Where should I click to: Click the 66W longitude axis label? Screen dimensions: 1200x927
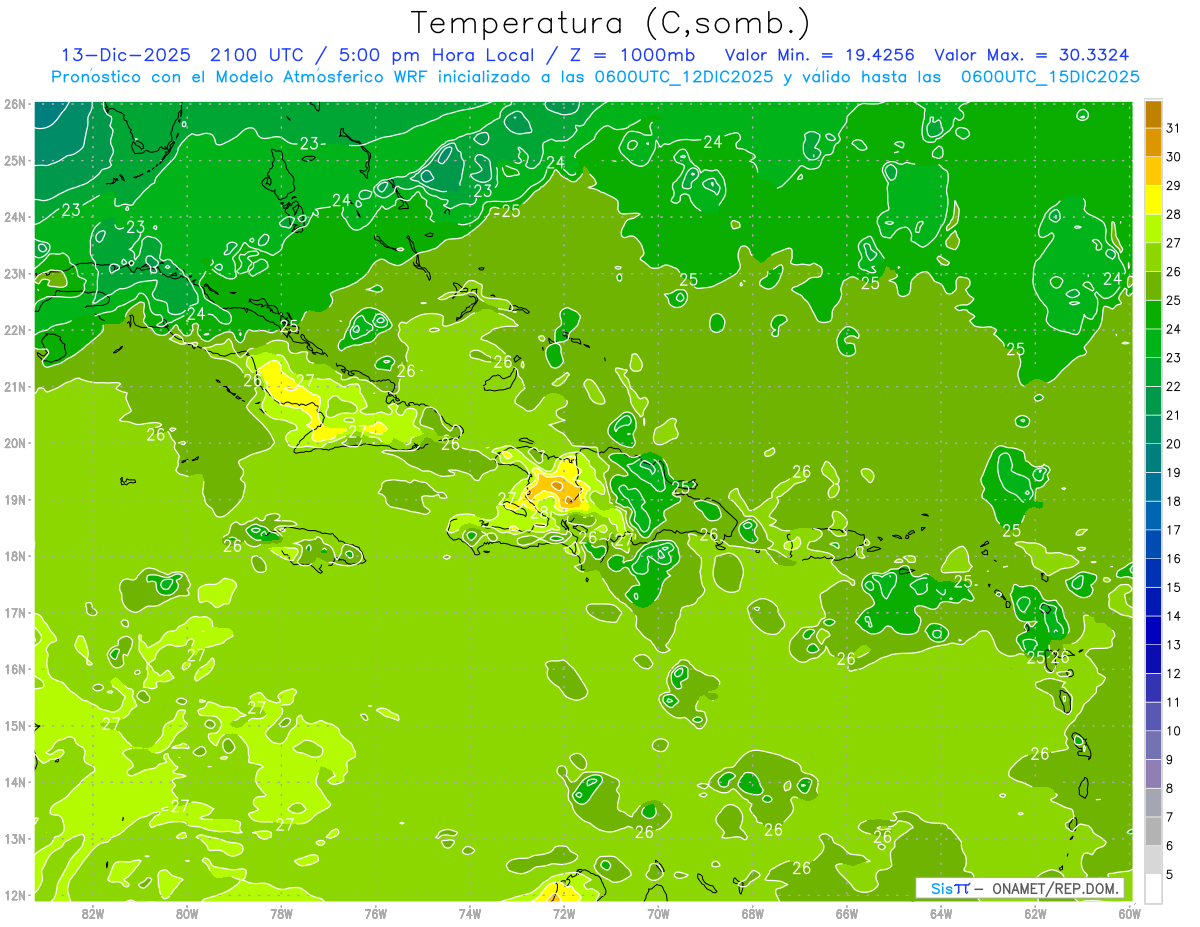click(847, 914)
